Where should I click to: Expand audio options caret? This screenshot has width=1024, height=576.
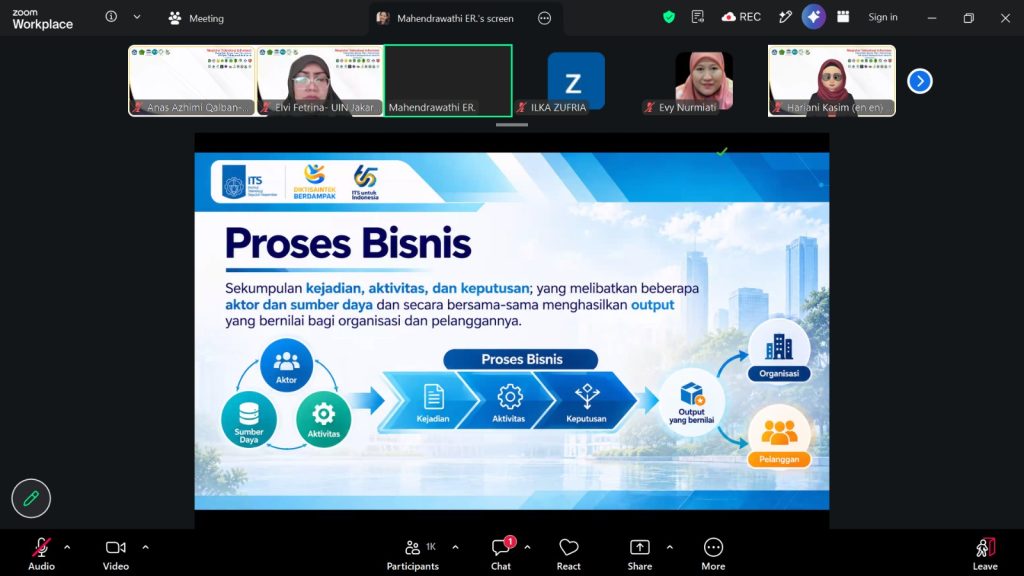pyautogui.click(x=67, y=547)
